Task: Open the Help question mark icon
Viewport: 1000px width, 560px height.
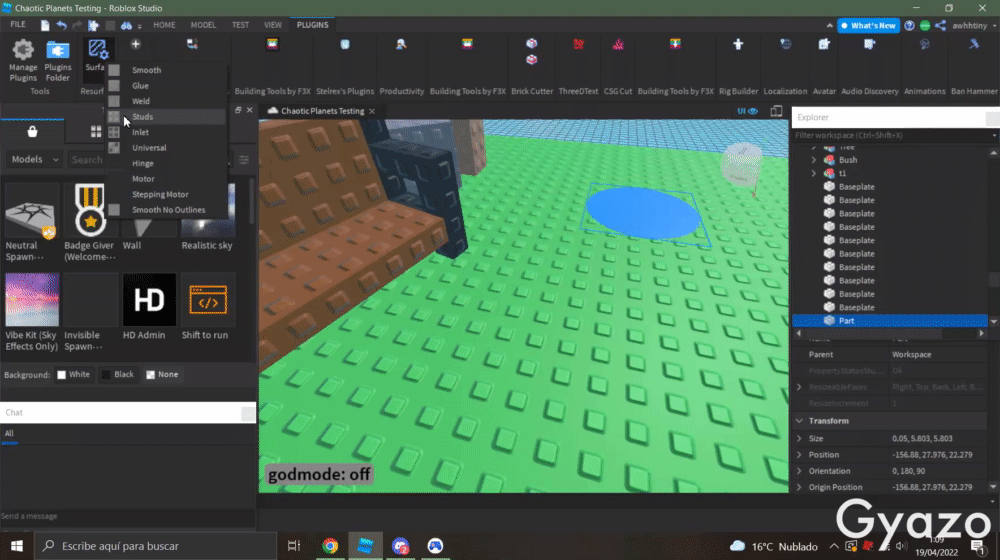Action: coord(909,26)
